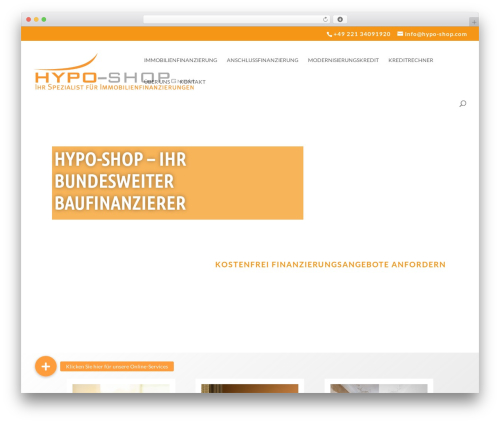This screenshot has width=500, height=423.
Task: Click the Hypo-Shop logo
Action: (x=114, y=72)
